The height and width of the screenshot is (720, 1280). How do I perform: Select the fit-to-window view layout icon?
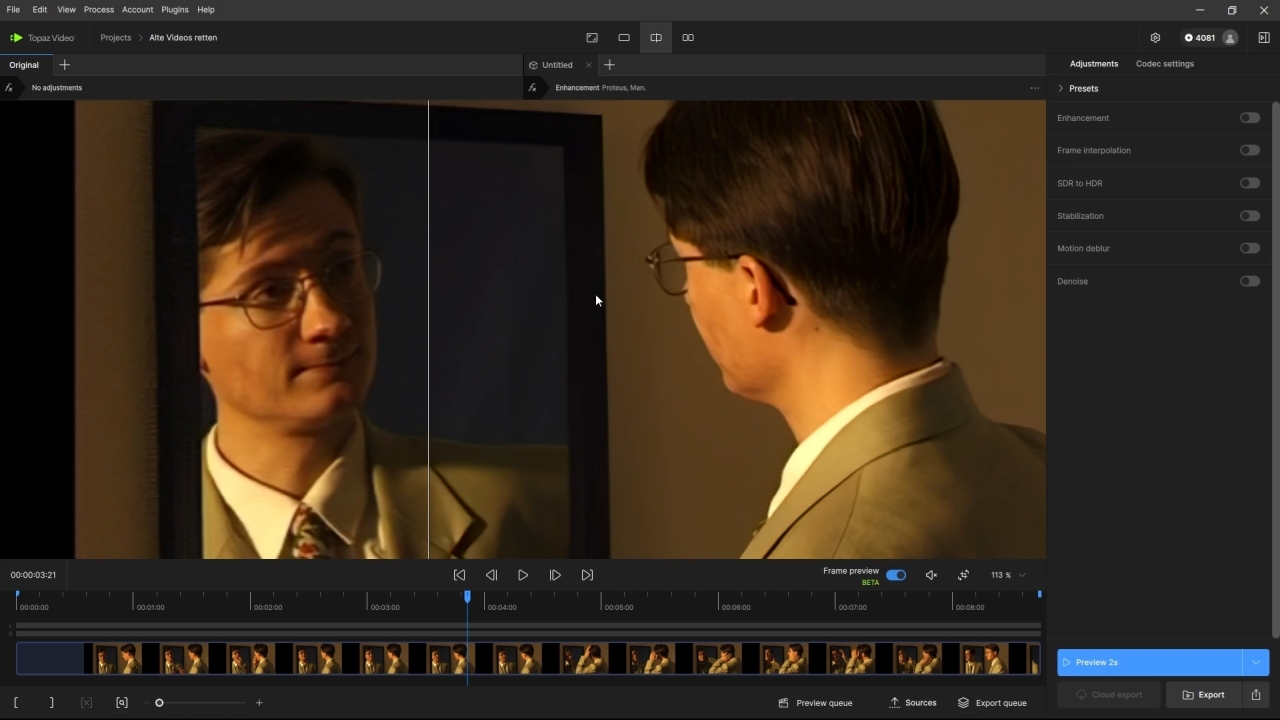tap(592, 38)
